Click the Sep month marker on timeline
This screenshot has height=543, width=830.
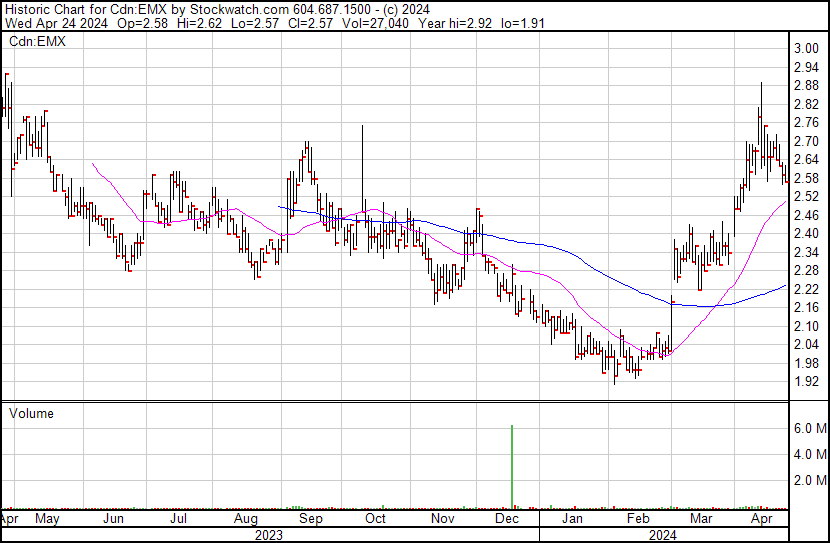311,520
